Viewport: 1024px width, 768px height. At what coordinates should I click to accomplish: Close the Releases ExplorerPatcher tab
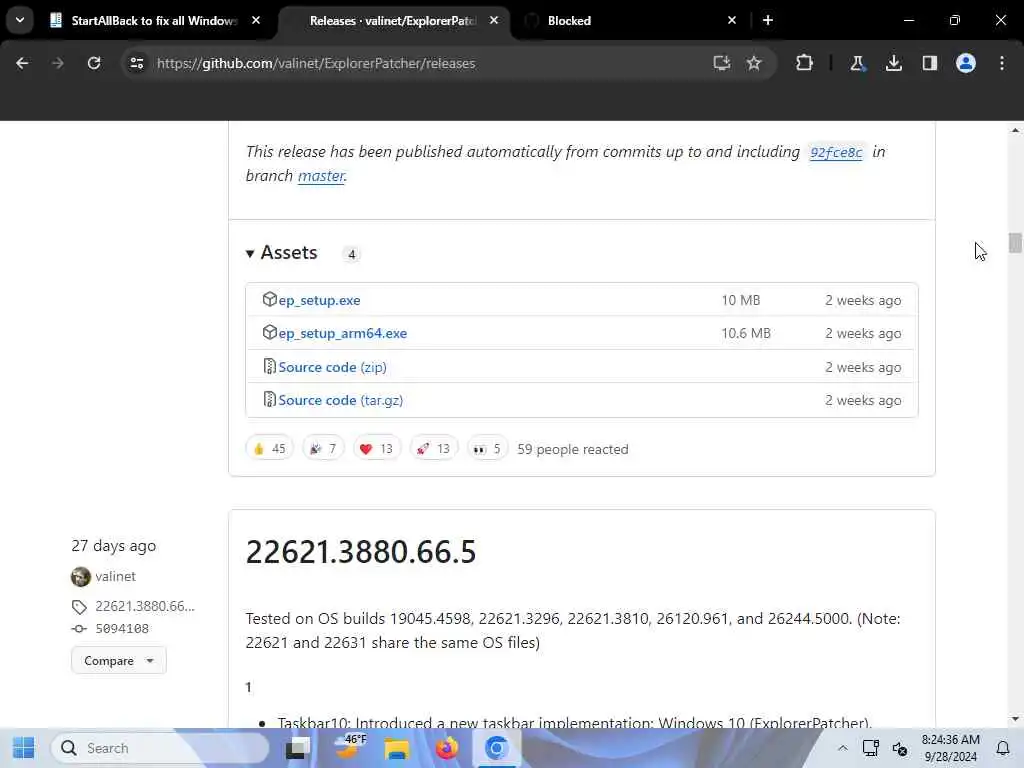pyautogui.click(x=494, y=20)
